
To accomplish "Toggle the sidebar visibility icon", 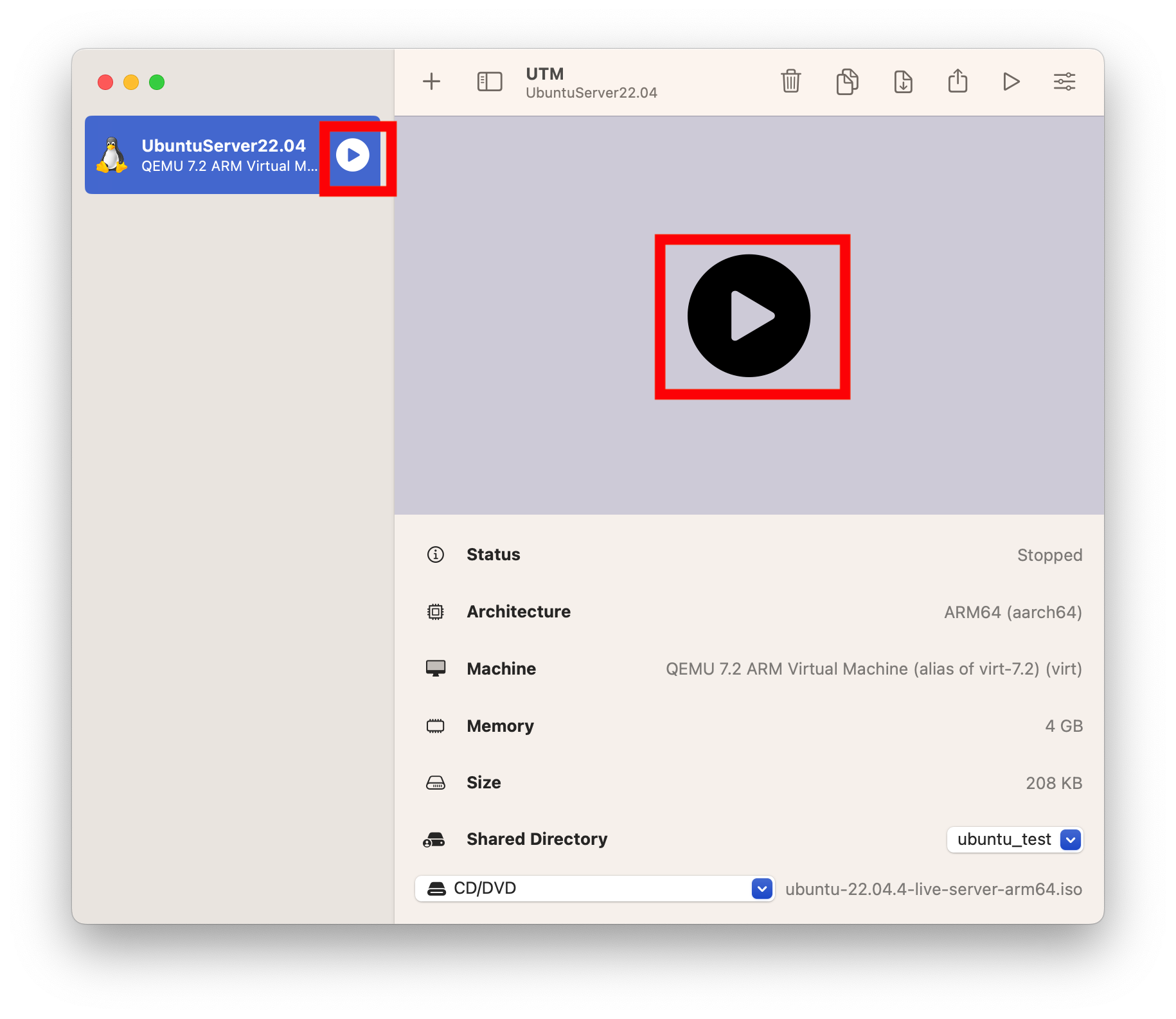I will coord(490,82).
